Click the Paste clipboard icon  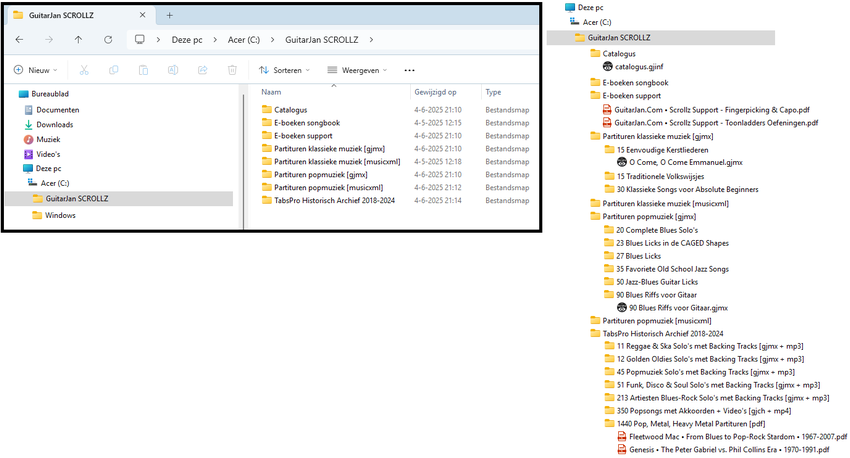click(143, 70)
